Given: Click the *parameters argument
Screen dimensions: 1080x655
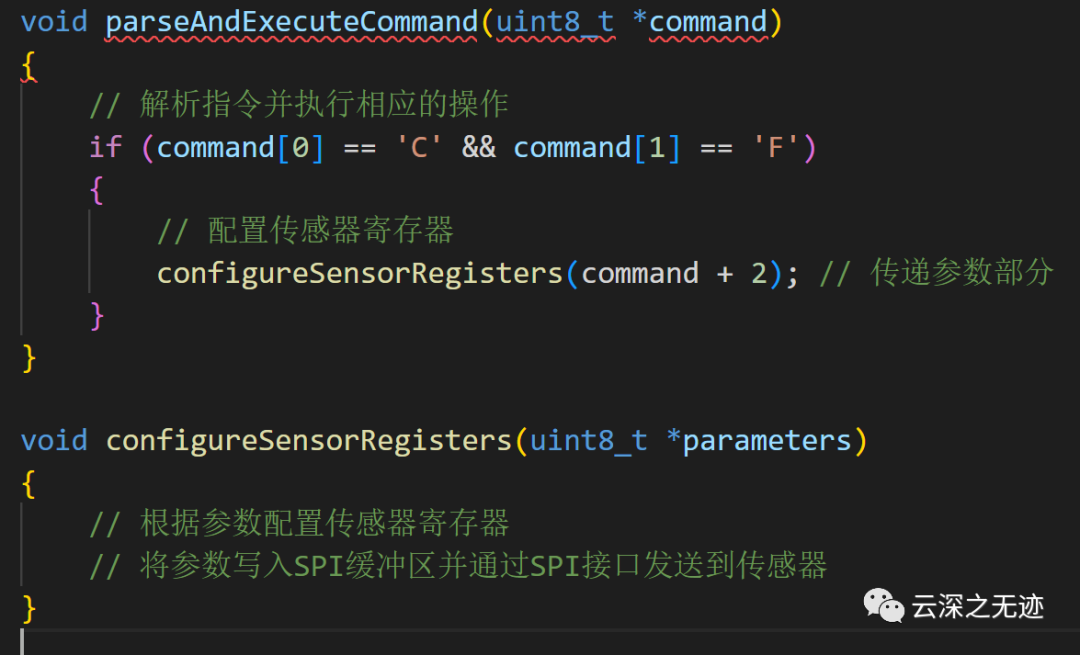Looking at the screenshot, I should [x=759, y=441].
